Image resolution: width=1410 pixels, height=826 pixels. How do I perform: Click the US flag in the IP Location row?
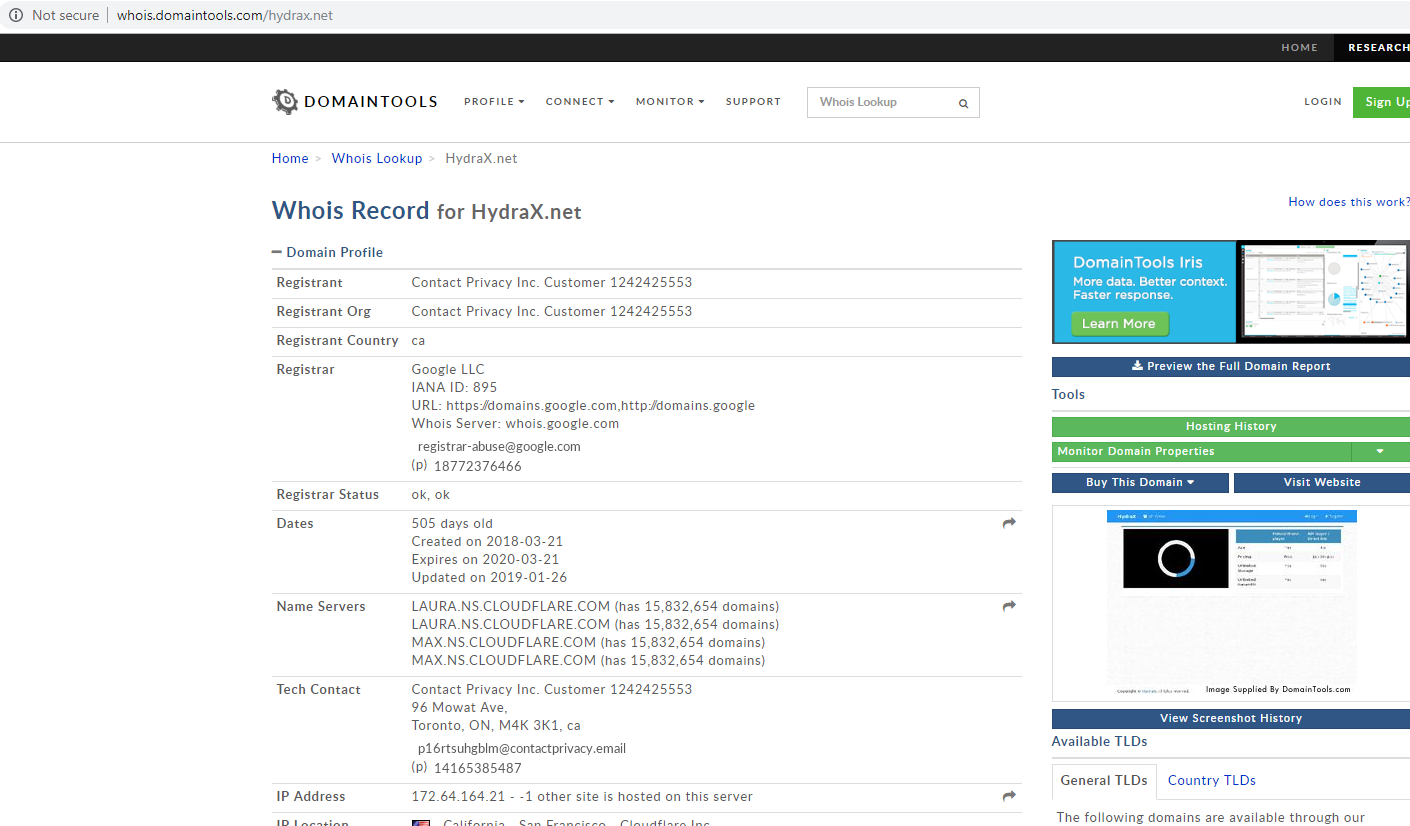(421, 822)
